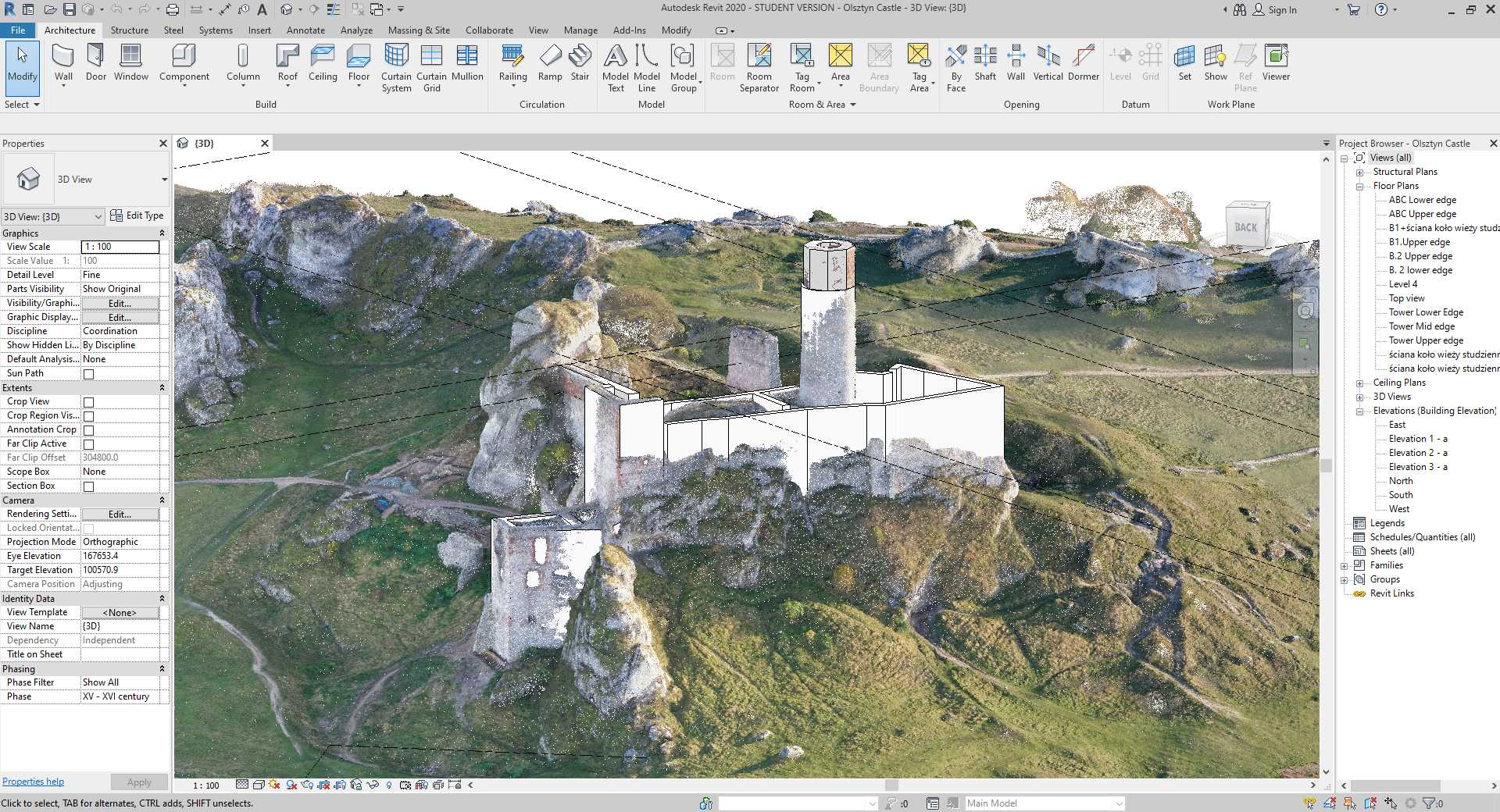Expand the Families tree node
This screenshot has width=1500, height=812.
(x=1345, y=565)
